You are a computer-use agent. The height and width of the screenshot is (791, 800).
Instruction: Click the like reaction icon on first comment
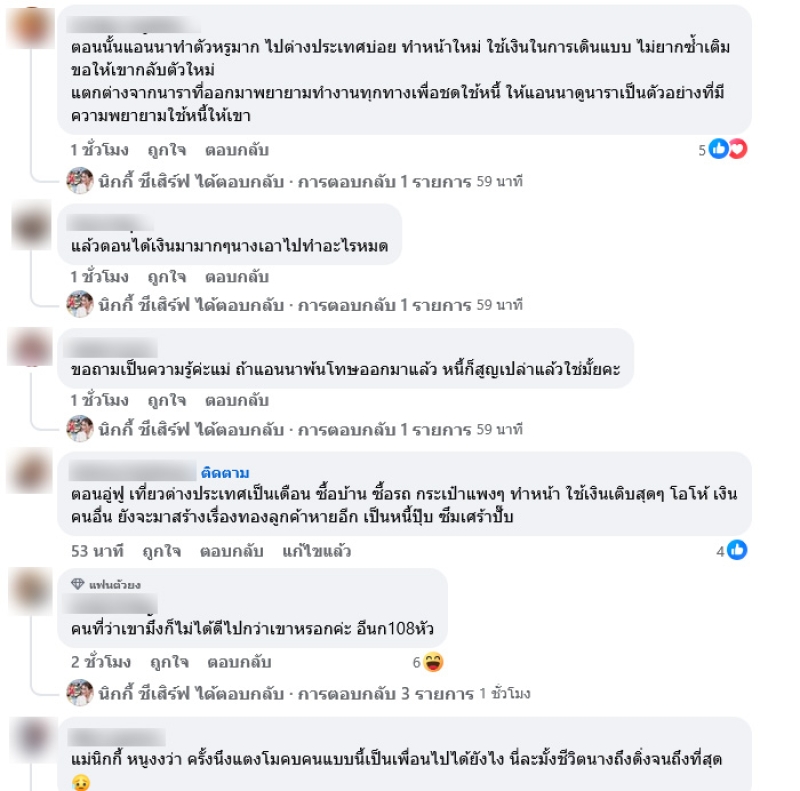[x=718, y=149]
